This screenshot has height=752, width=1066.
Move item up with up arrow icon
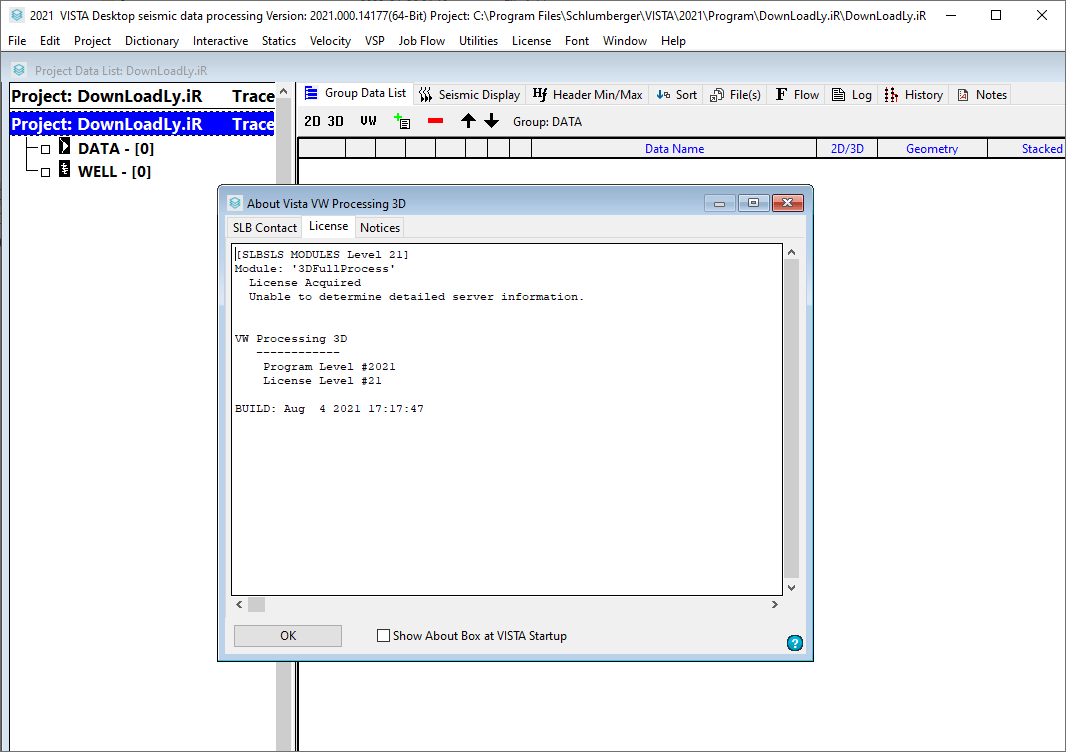468,121
